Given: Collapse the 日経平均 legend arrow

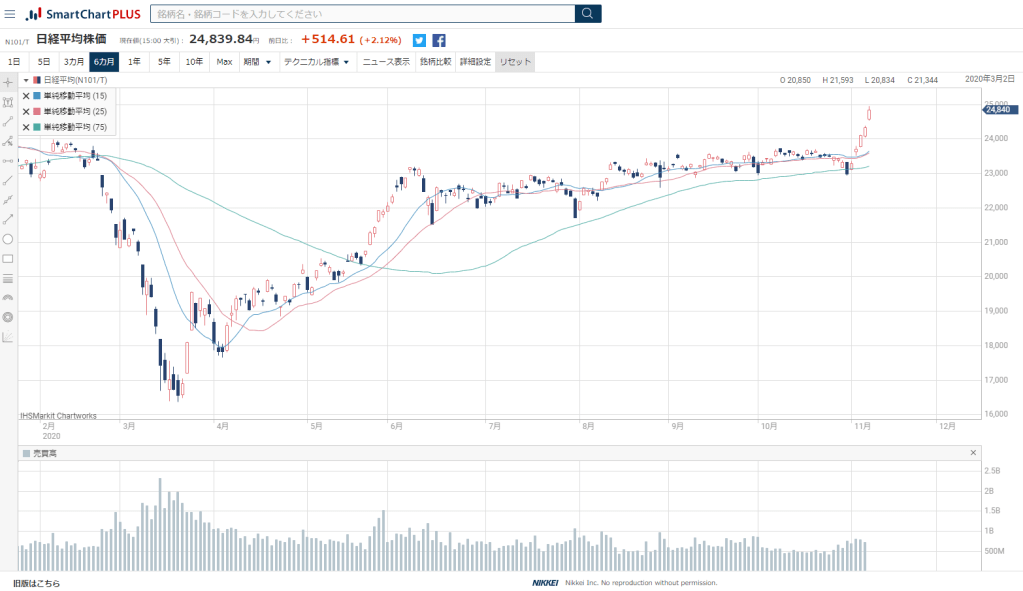Looking at the screenshot, I should (26, 79).
